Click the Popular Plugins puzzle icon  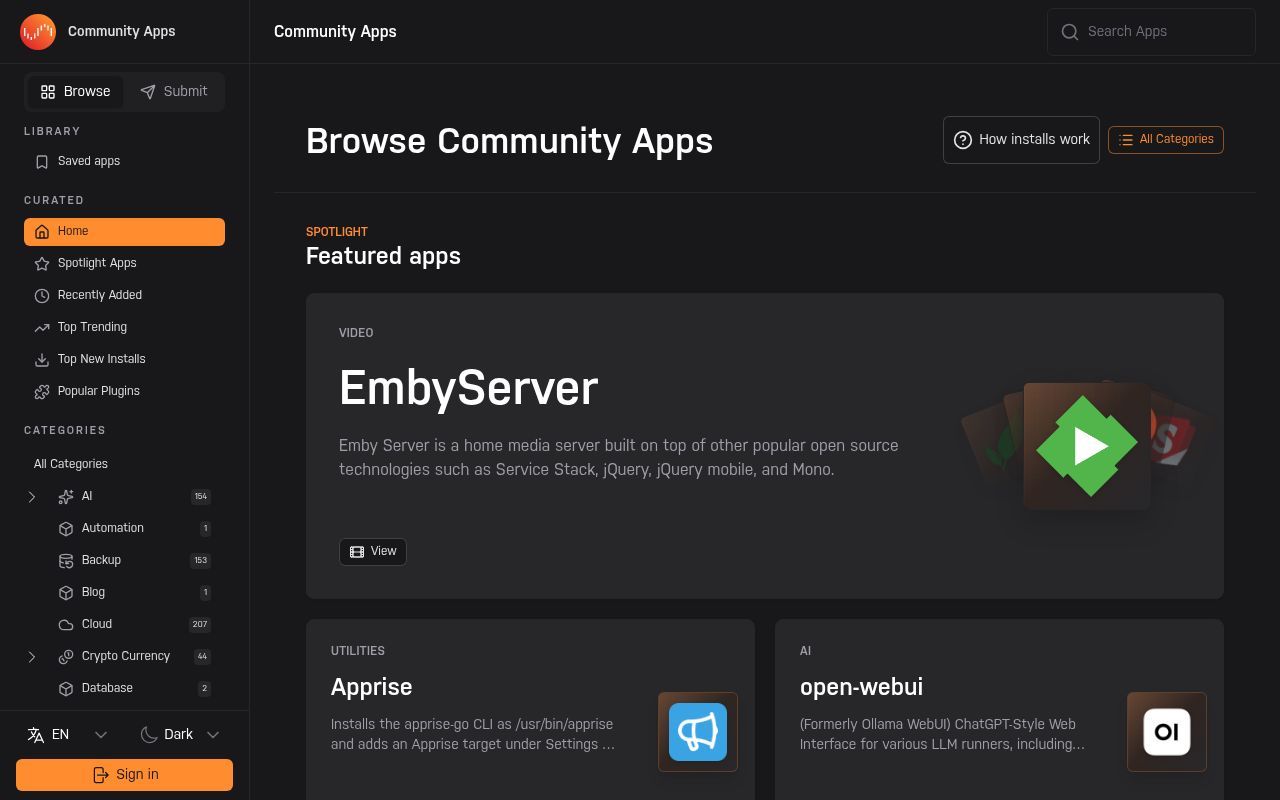pos(42,392)
